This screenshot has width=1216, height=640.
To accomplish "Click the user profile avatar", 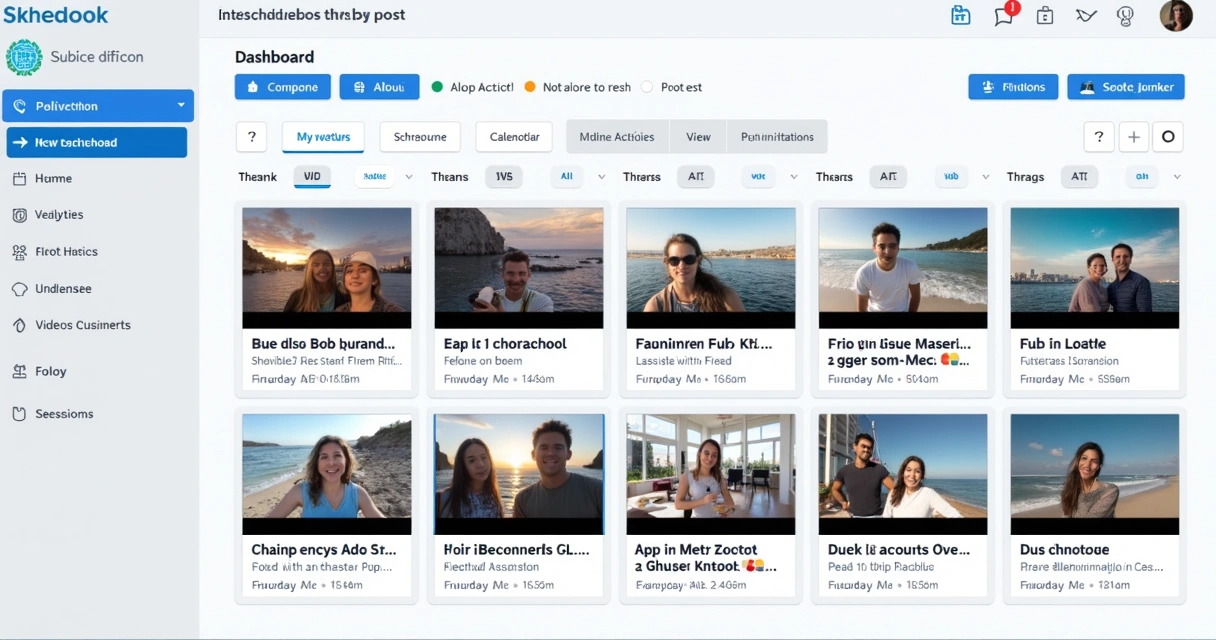I will [x=1176, y=16].
